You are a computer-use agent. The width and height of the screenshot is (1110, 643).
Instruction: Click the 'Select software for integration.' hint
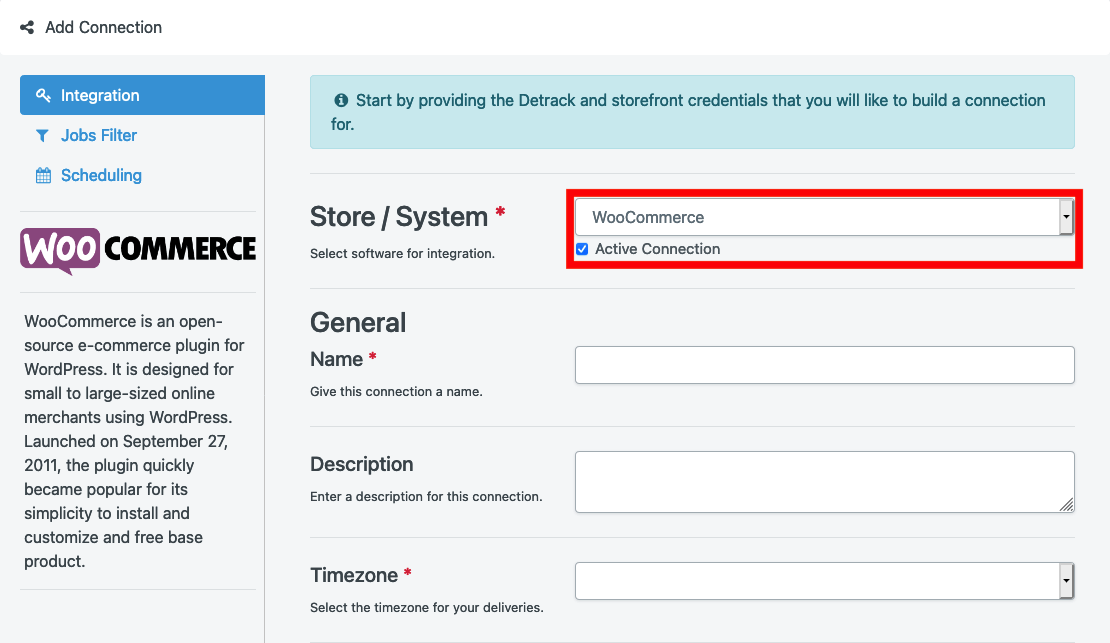click(402, 254)
